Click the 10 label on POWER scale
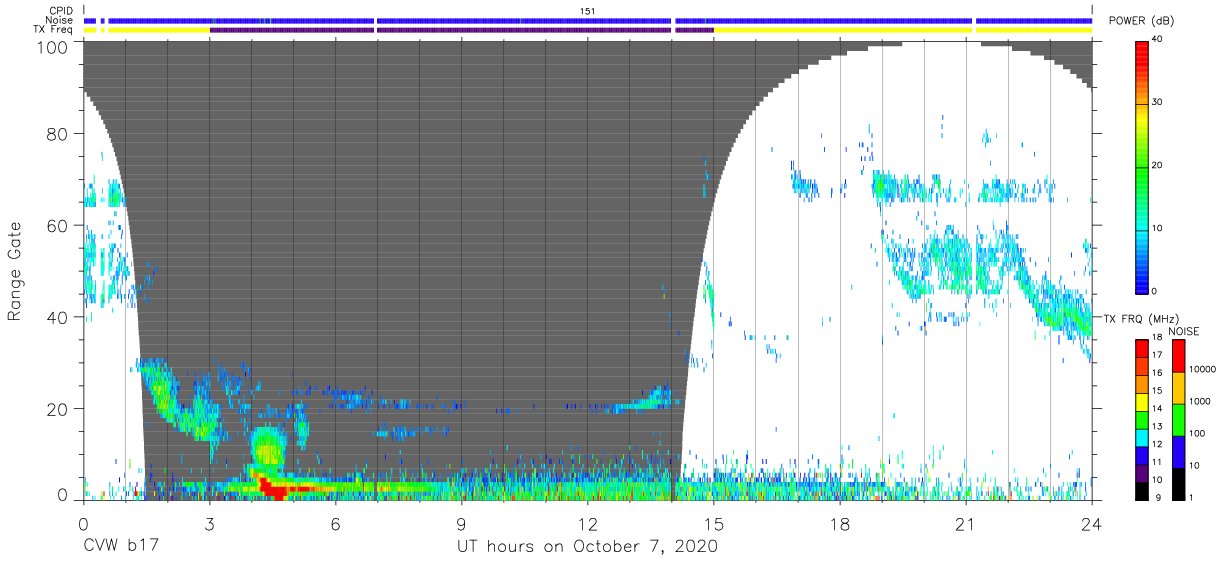Screen dimensions: 1228x567 [1158, 228]
